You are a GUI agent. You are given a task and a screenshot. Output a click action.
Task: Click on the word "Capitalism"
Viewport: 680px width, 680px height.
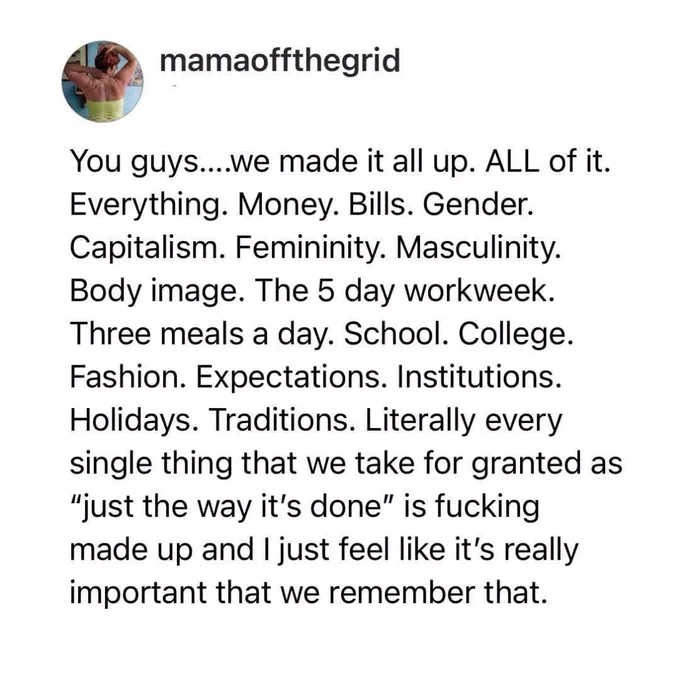click(145, 249)
